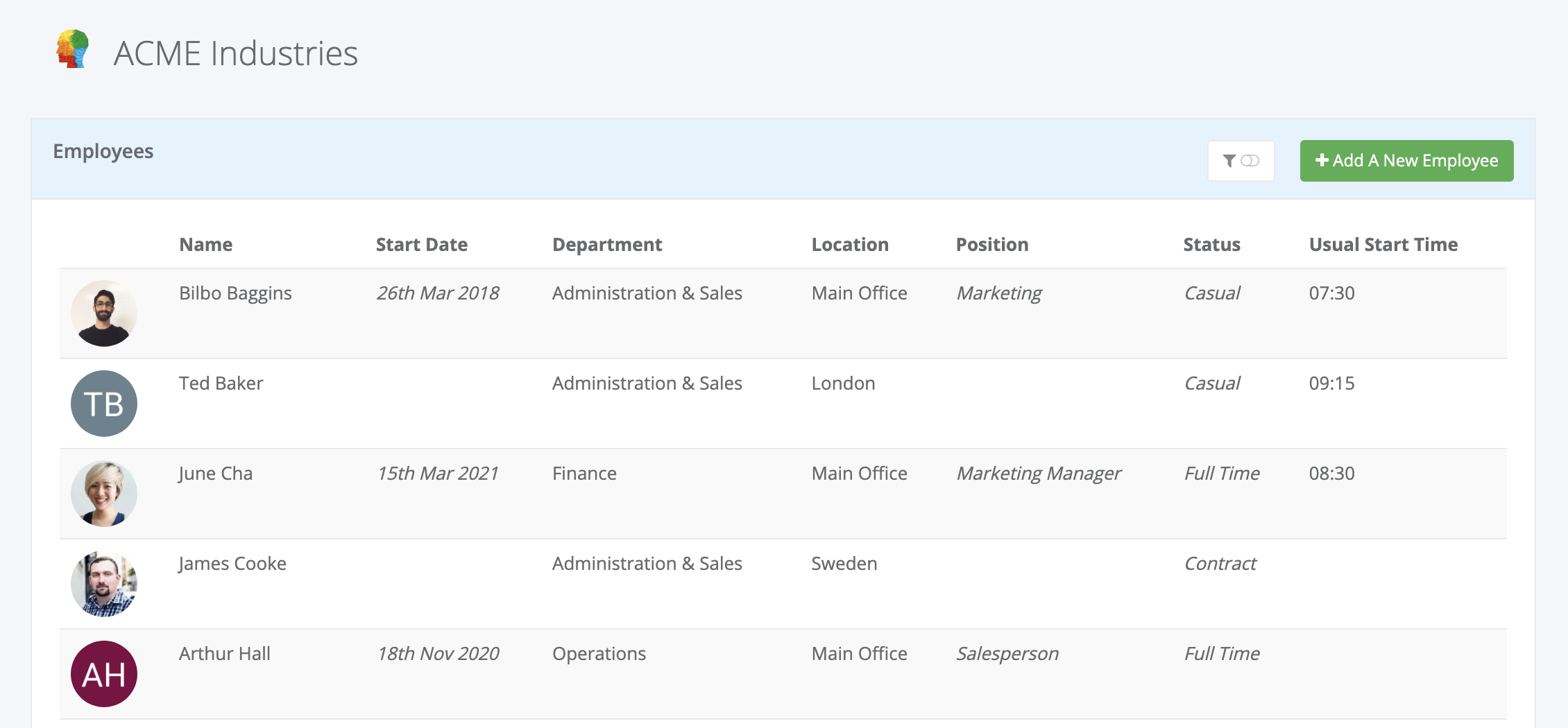The height and width of the screenshot is (728, 1568).
Task: Click the TB avatar for Ted Baker
Action: (104, 404)
